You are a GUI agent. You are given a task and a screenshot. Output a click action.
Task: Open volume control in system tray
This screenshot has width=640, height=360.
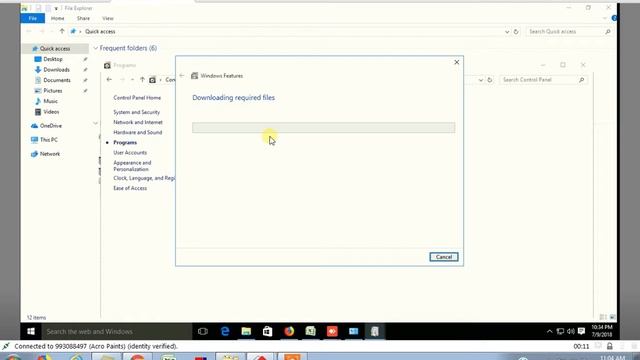point(571,331)
